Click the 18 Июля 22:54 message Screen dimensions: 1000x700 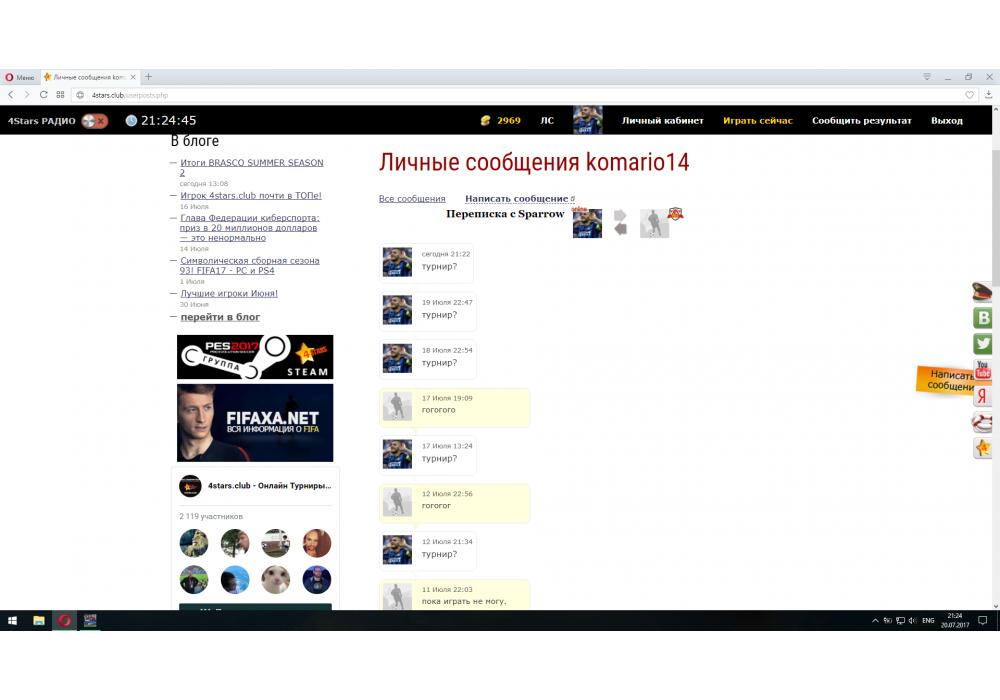point(428,359)
